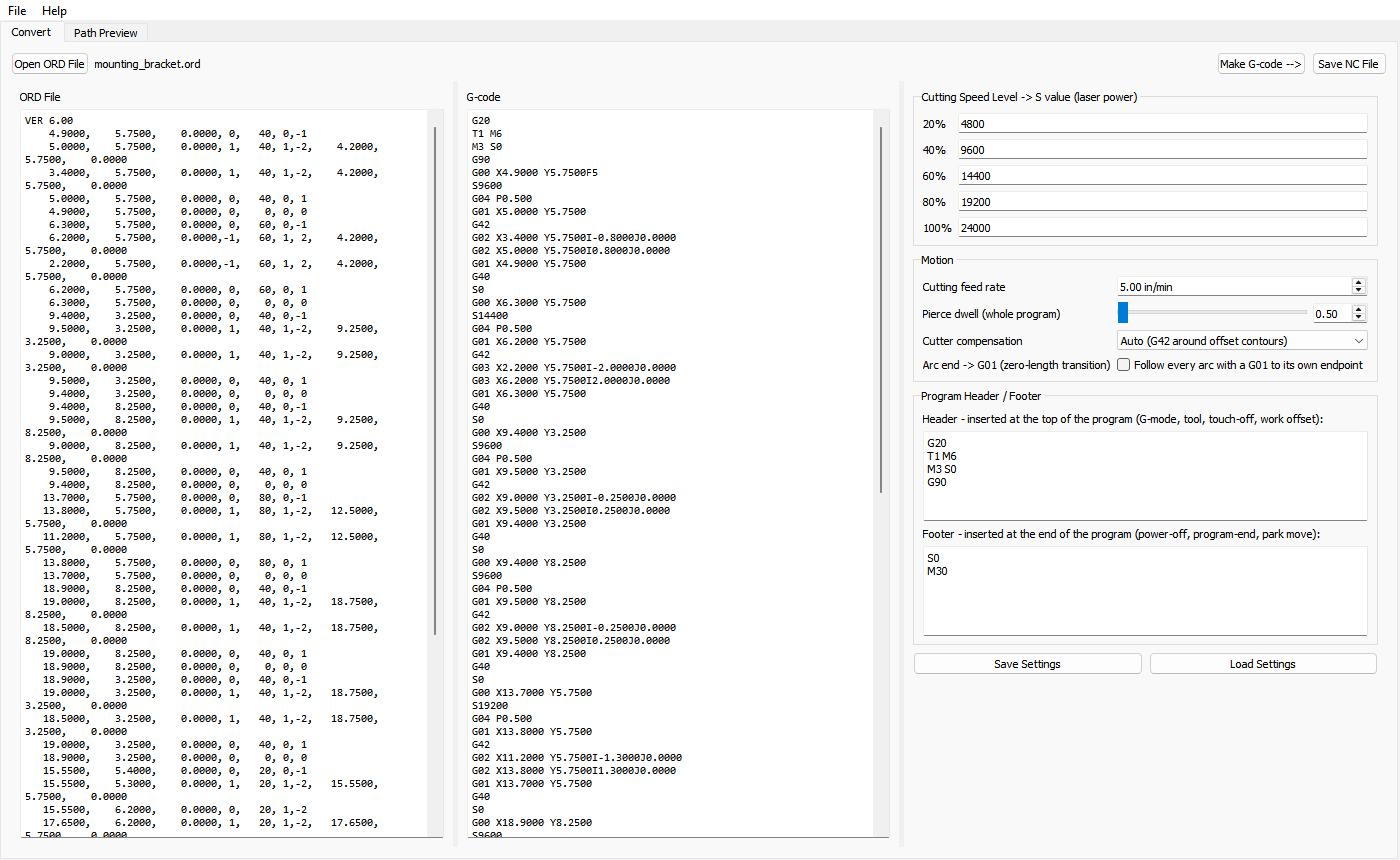The width and height of the screenshot is (1400, 860).
Task: Expand the Cutter compensation dropdown
Action: [x=1242, y=341]
